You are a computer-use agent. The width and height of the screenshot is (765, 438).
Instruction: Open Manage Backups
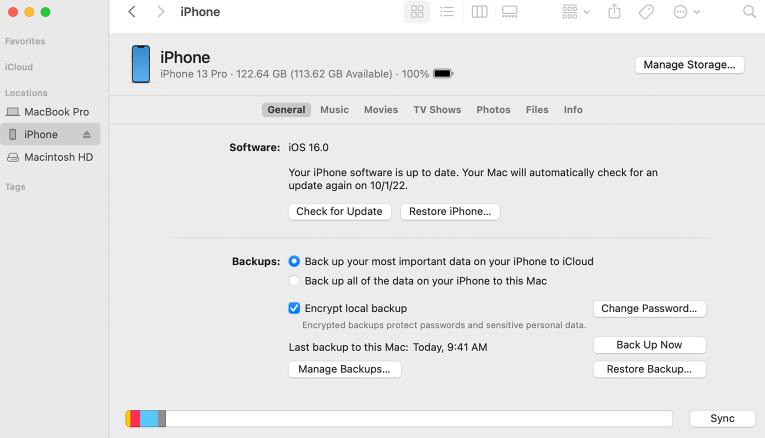344,369
